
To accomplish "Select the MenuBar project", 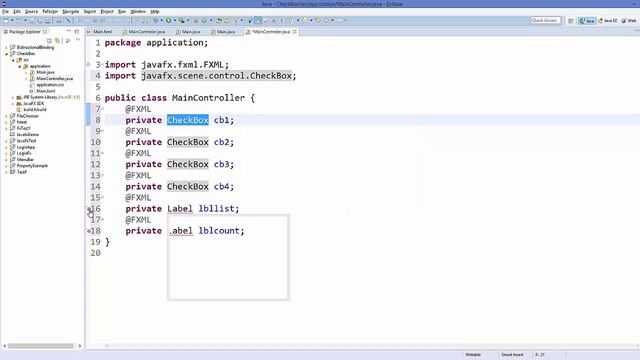I will 25,160.
